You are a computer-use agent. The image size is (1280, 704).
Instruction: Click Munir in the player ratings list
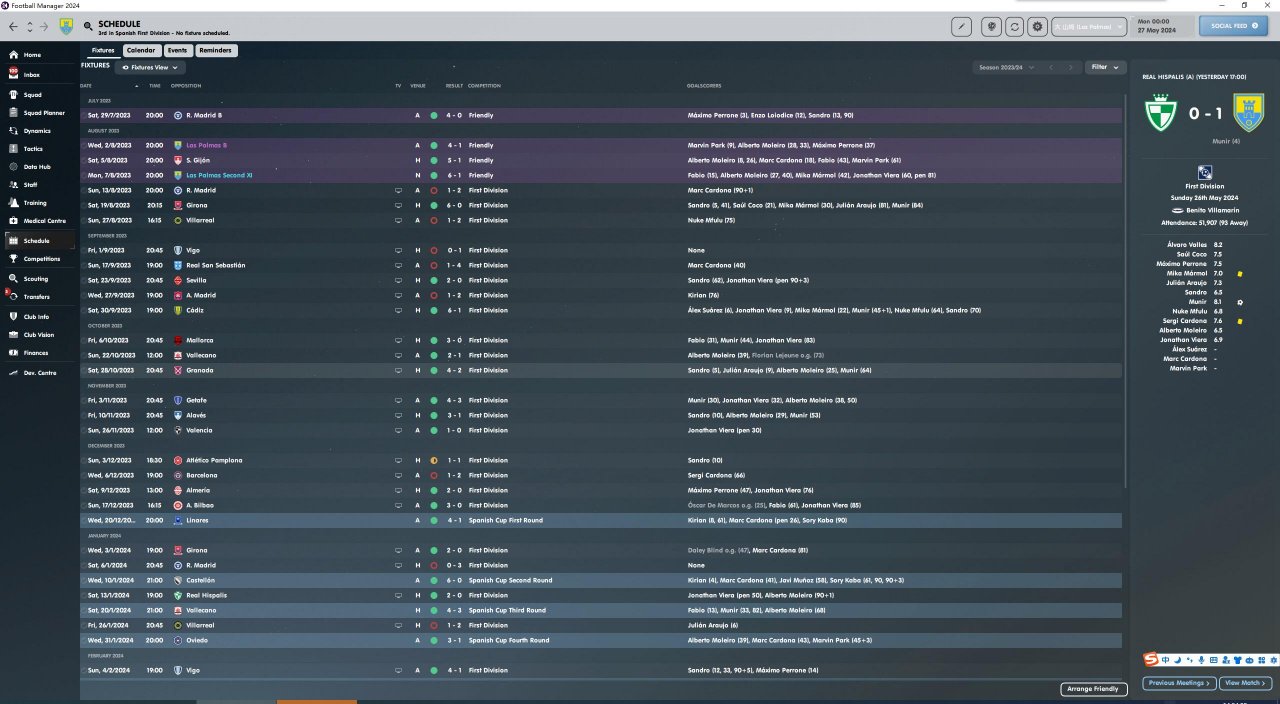pyautogui.click(x=1197, y=301)
